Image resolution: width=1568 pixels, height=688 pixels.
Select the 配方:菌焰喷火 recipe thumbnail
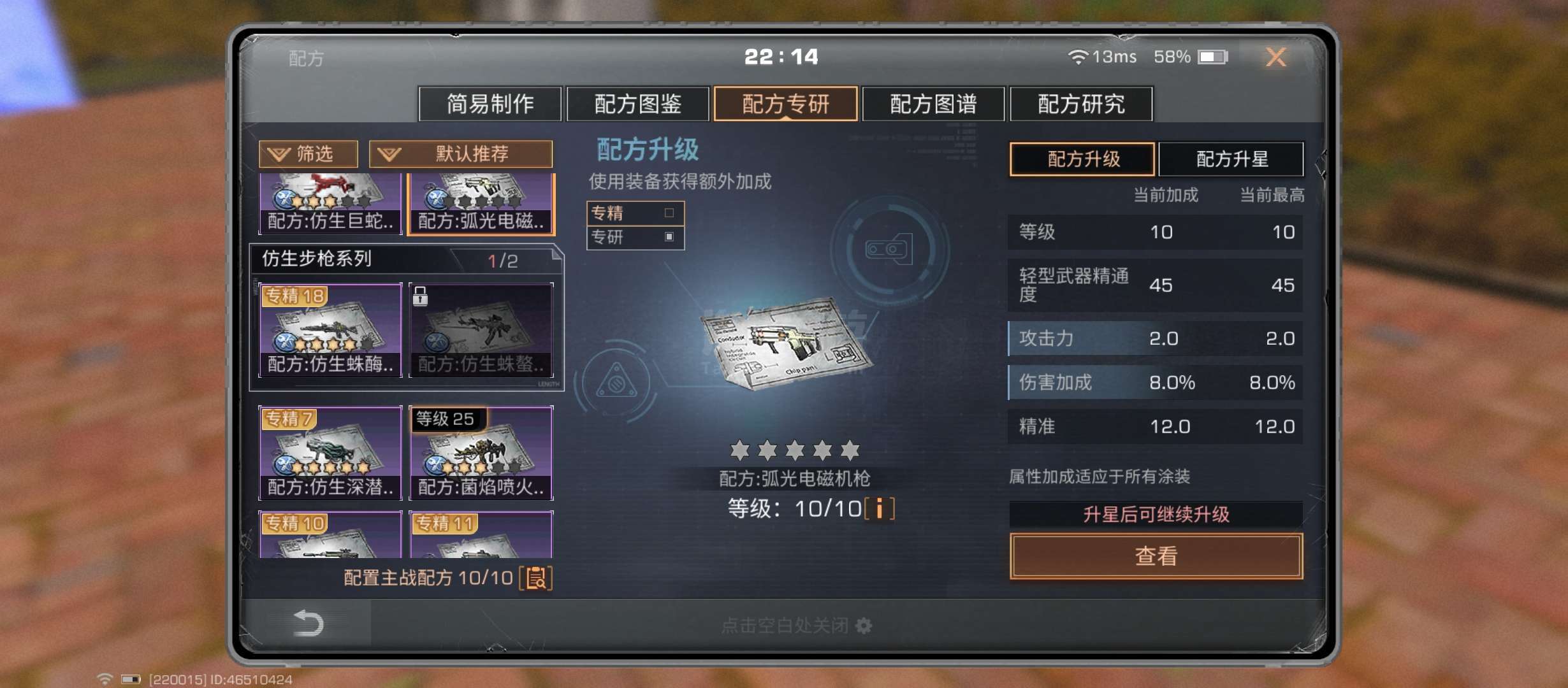click(481, 453)
